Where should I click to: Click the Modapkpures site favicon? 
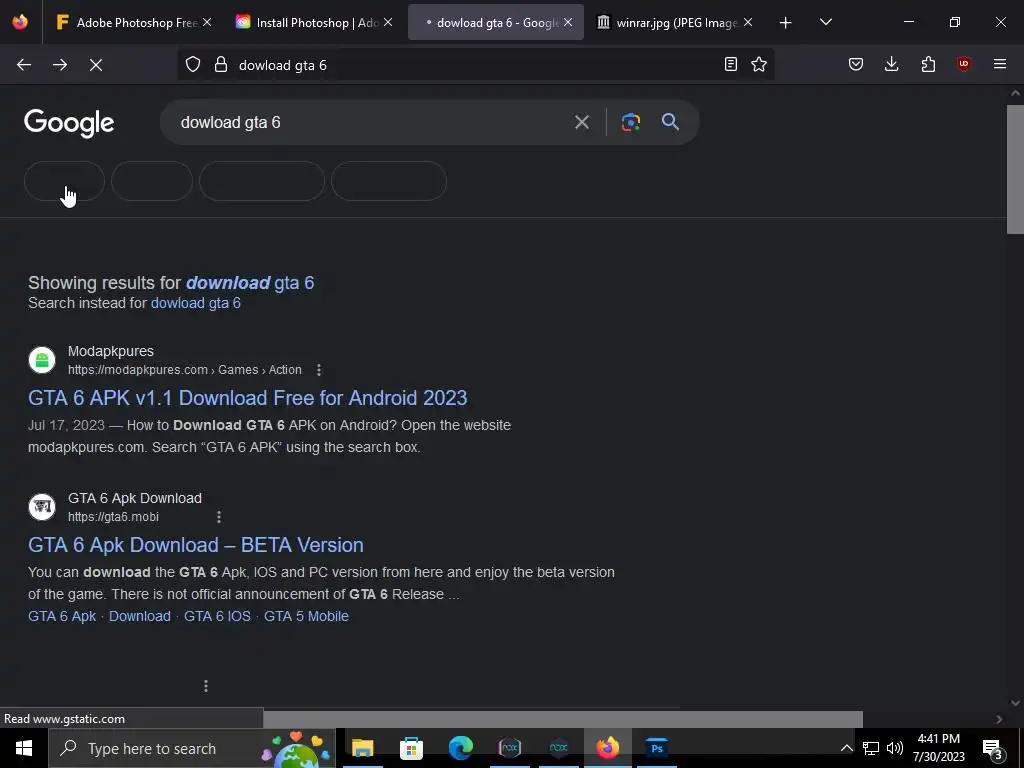(x=42, y=360)
